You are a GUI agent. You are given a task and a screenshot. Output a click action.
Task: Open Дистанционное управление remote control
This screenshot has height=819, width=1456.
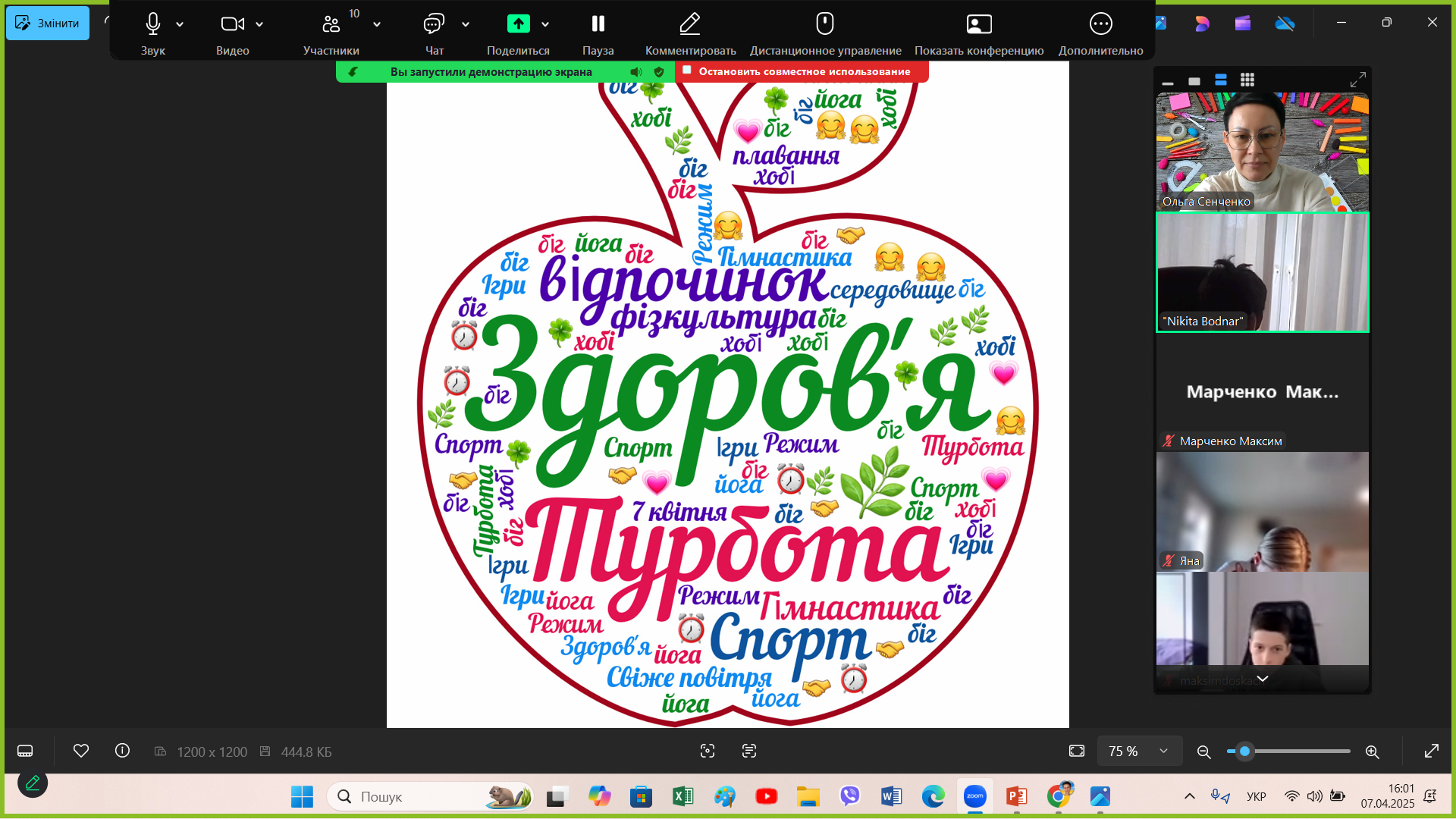point(825,33)
